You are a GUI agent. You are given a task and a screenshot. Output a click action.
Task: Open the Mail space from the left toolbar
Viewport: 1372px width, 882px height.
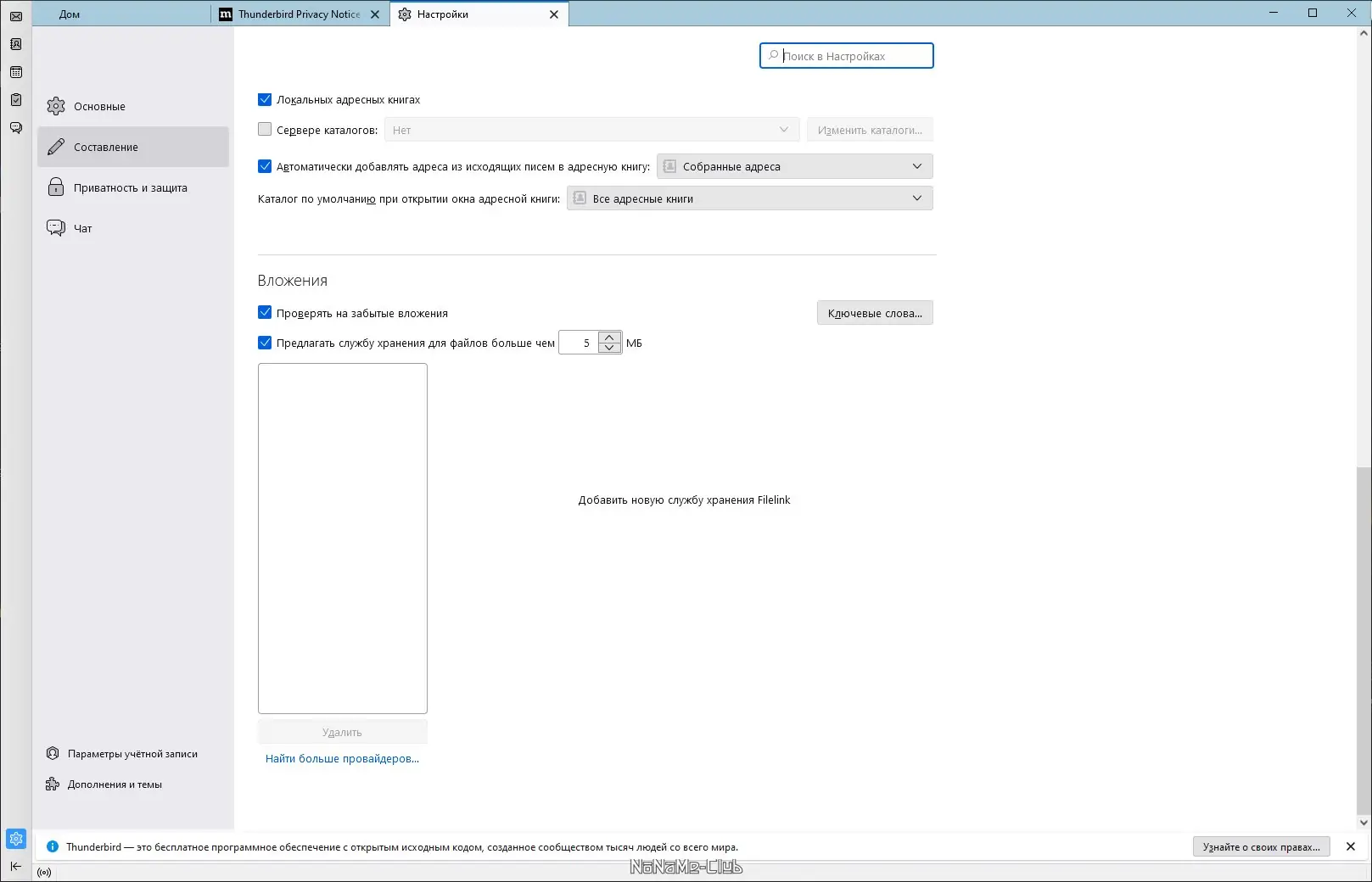16,16
